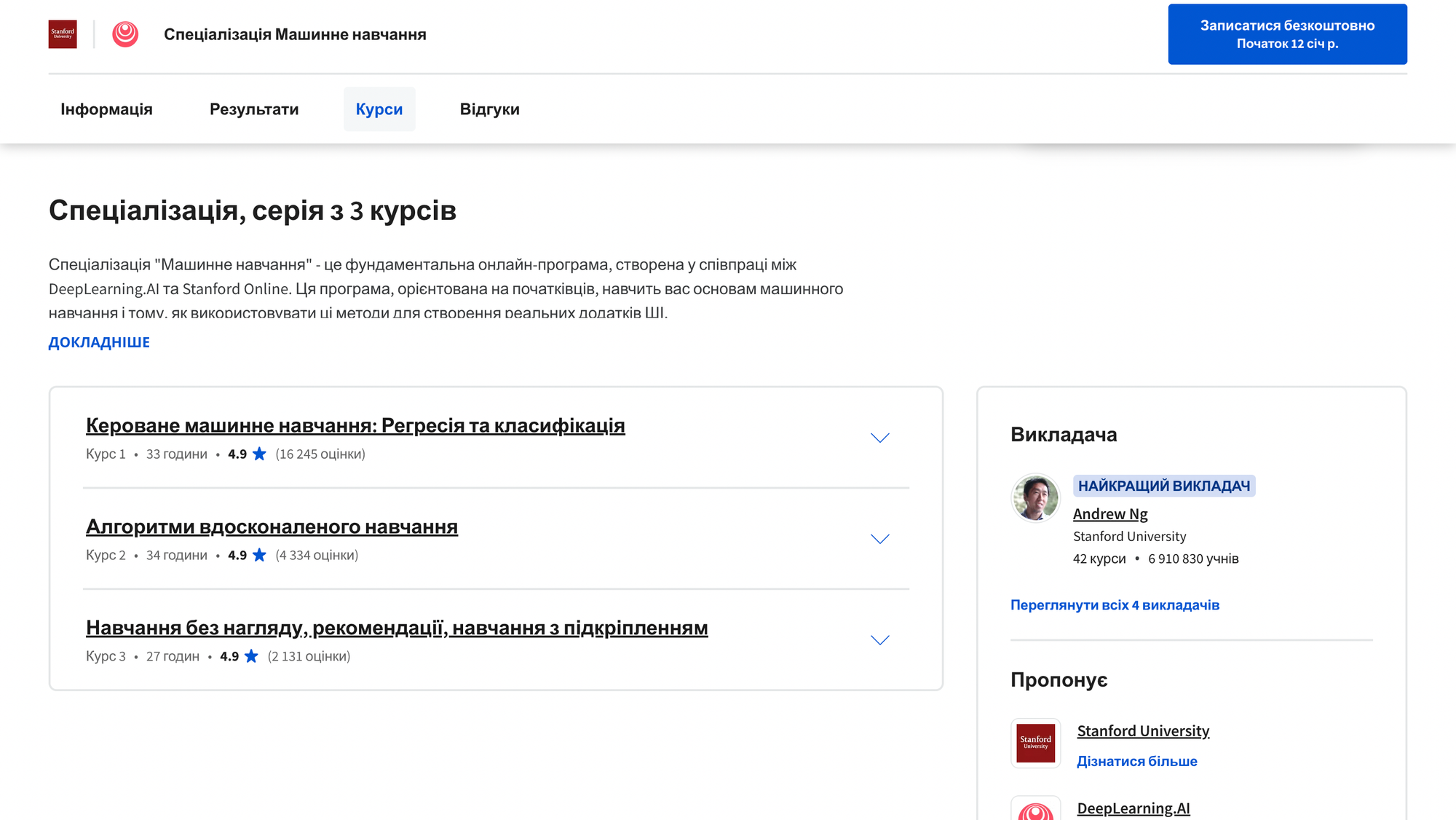Open the Відгуки tab
Viewport: 1456px width, 820px height.
pos(489,109)
